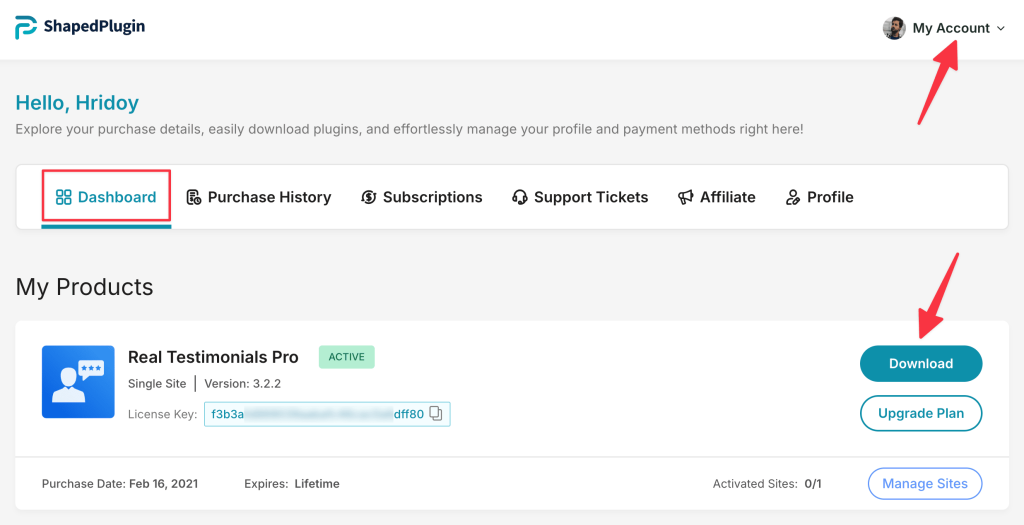Click the Support Tickets headset icon
This screenshot has width=1024, height=525.
520,197
